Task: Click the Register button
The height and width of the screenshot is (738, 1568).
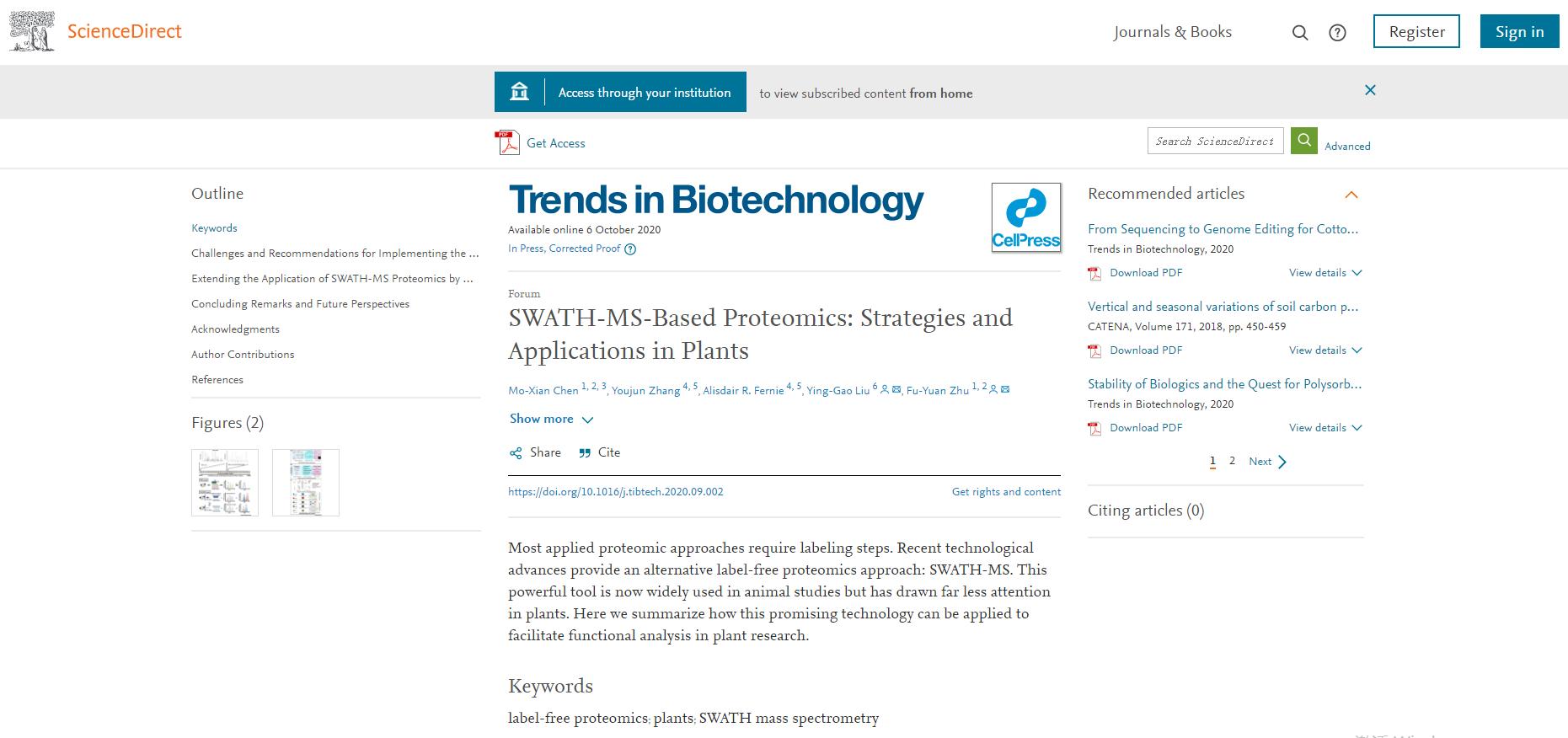Action: tap(1416, 32)
